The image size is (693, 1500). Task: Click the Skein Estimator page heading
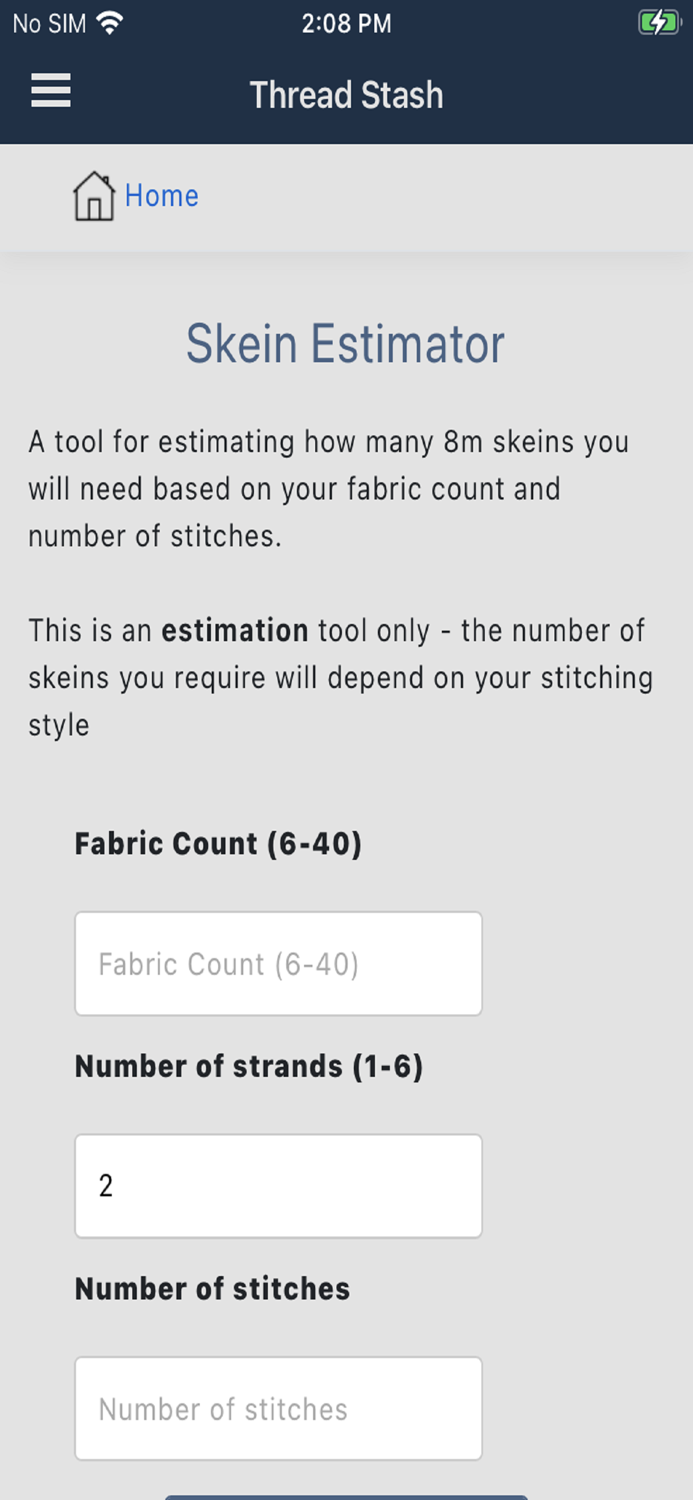click(344, 344)
